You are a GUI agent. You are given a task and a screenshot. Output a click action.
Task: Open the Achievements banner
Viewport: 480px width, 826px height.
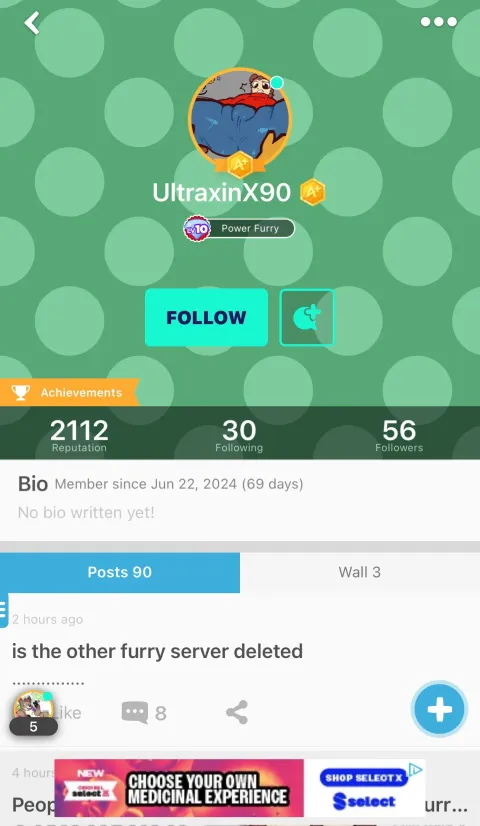tap(68, 392)
